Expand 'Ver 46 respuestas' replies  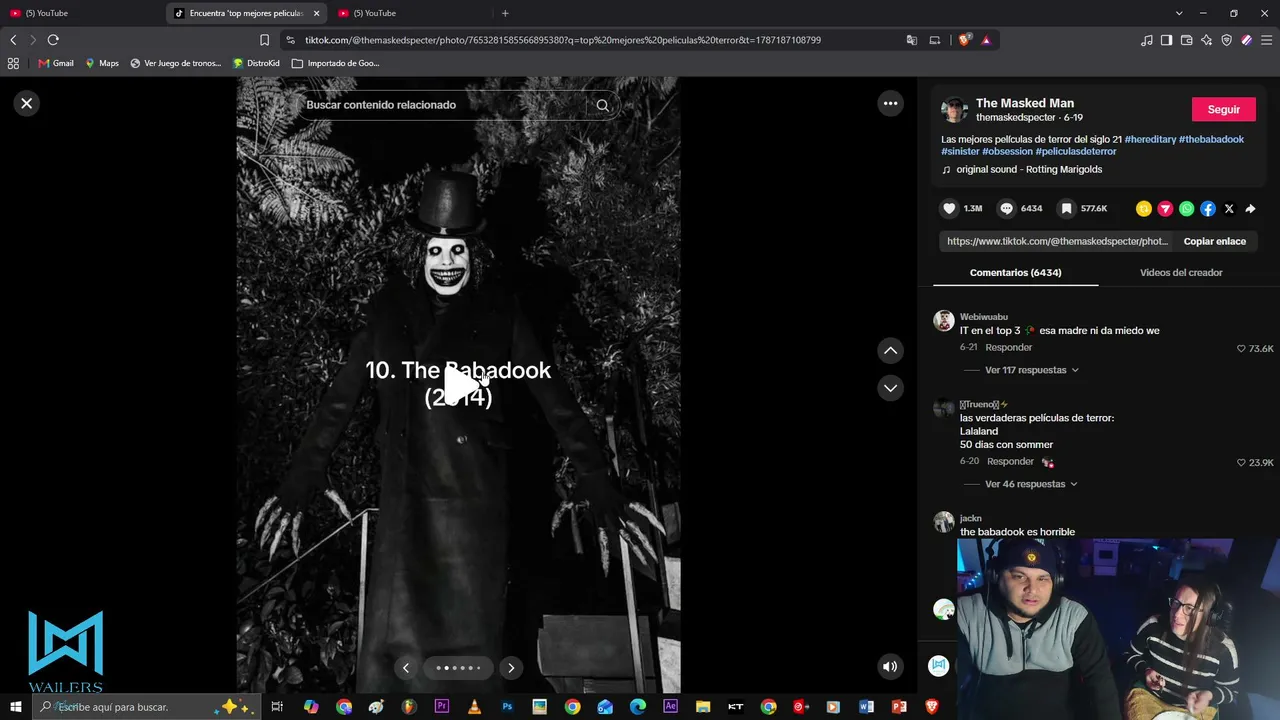1032,484
